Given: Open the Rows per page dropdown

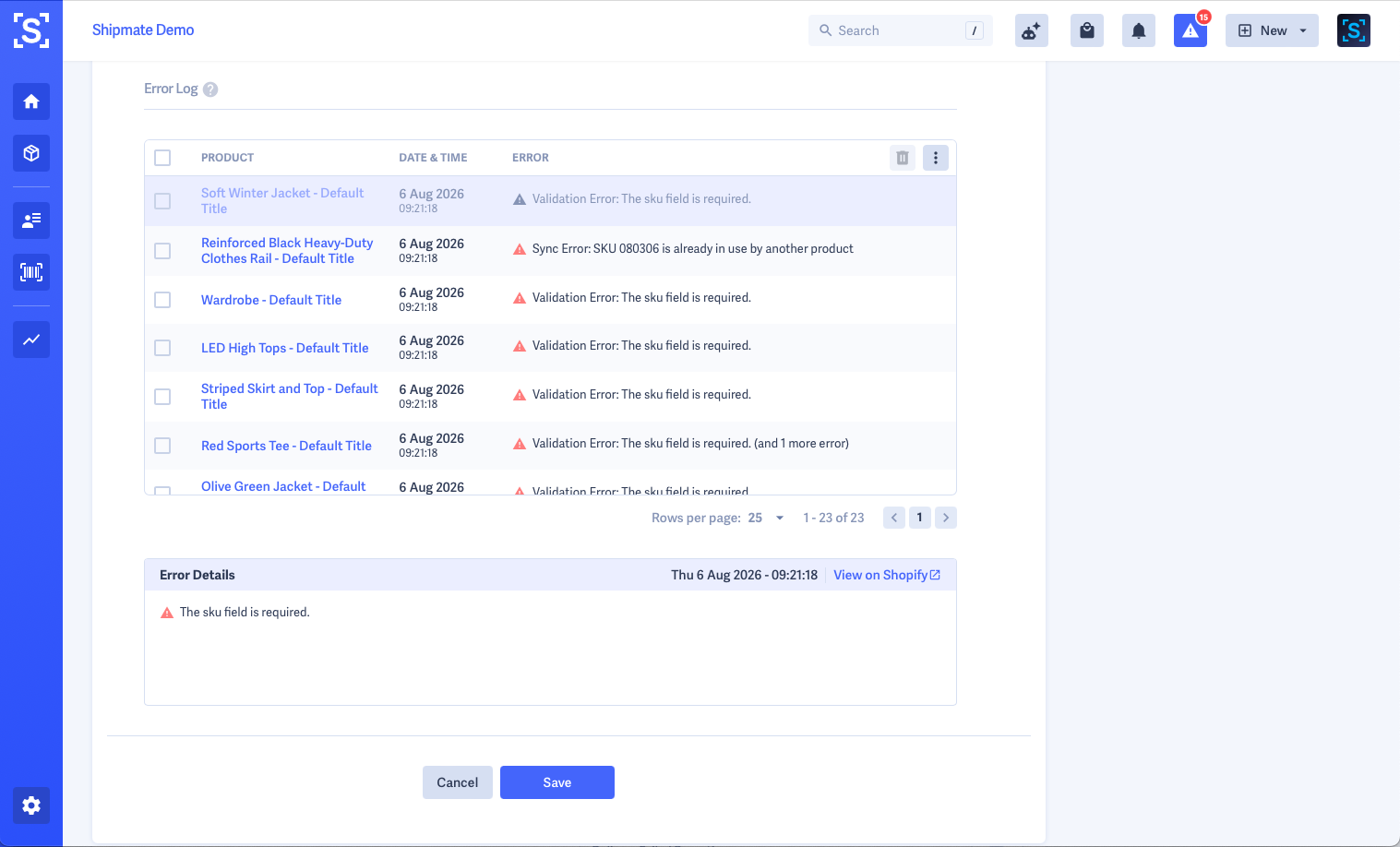Looking at the screenshot, I should [766, 518].
